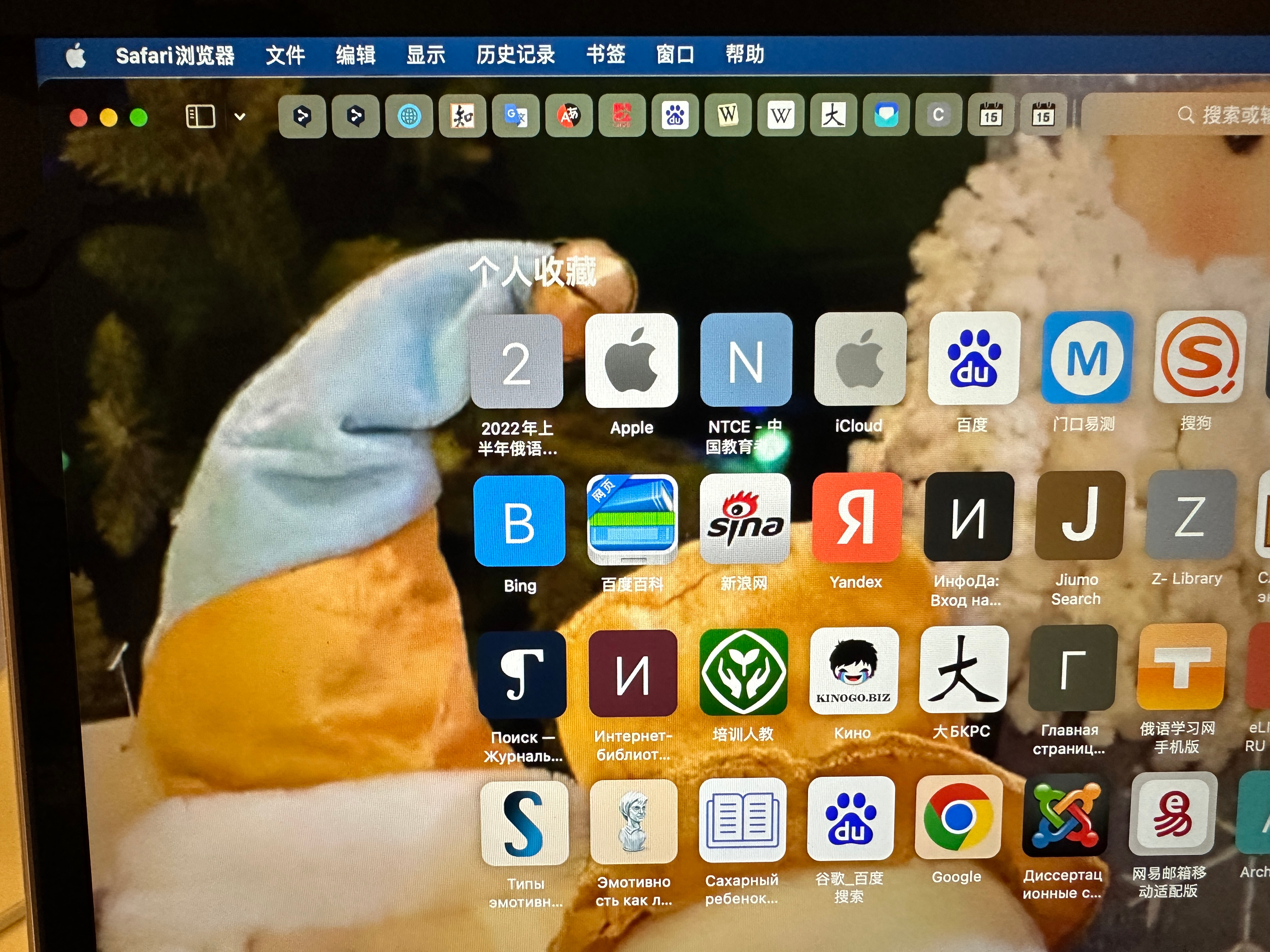Image resolution: width=1270 pixels, height=952 pixels.
Task: Expand the tab group chevron beside sidebar button
Action: tap(240, 116)
